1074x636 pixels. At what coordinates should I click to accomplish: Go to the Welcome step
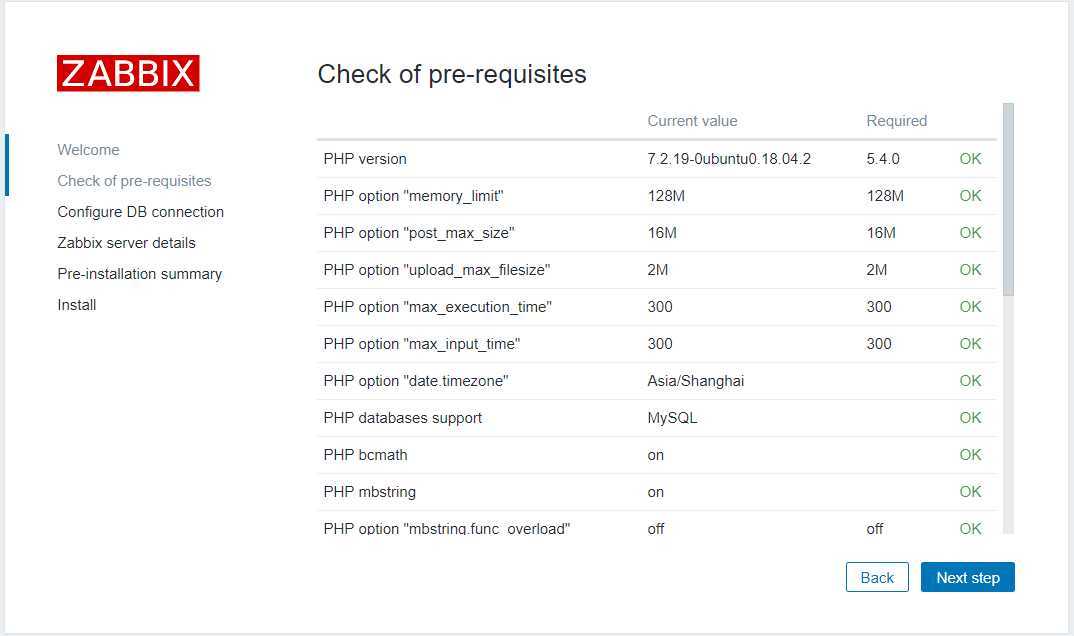88,150
